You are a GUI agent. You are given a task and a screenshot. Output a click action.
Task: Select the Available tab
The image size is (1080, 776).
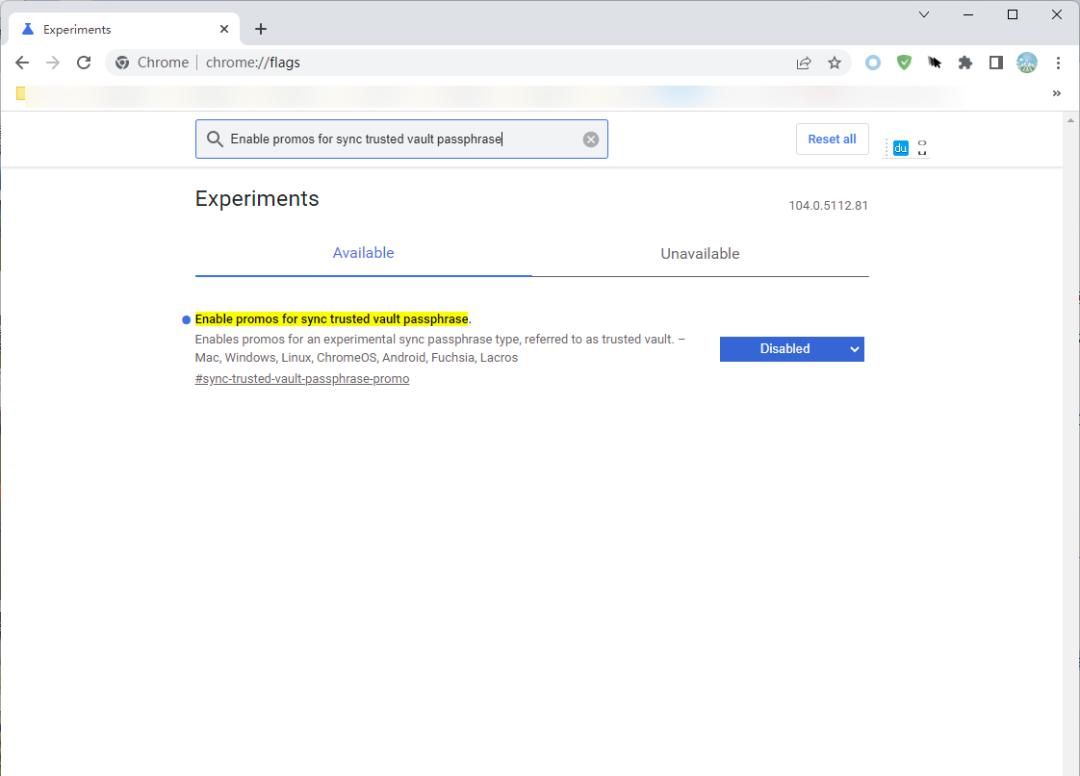click(x=363, y=253)
